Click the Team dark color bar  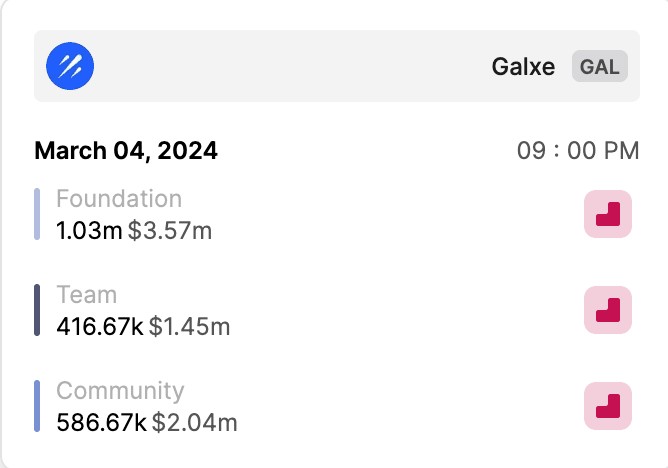click(x=37, y=310)
